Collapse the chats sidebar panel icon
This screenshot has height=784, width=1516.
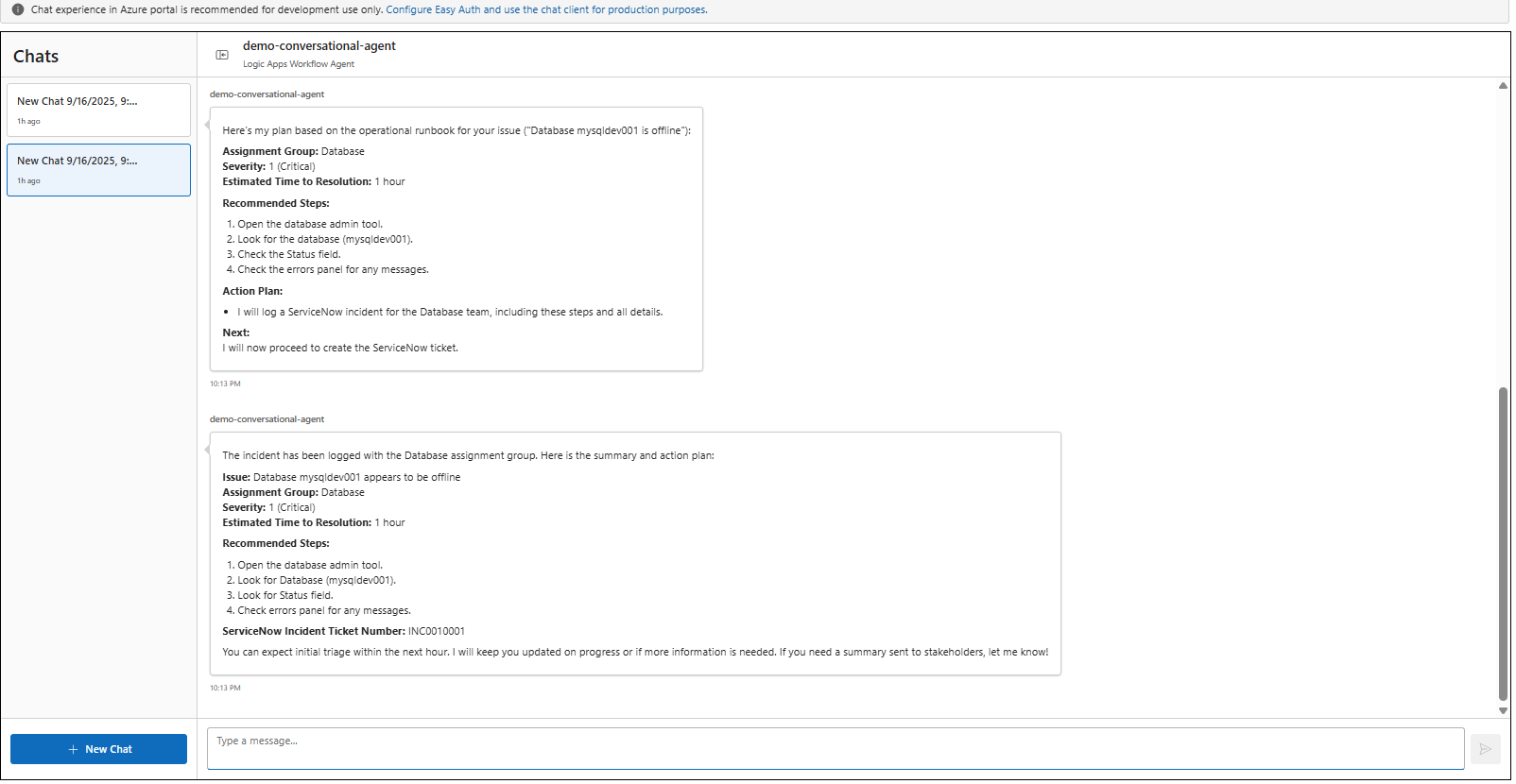tap(222, 55)
